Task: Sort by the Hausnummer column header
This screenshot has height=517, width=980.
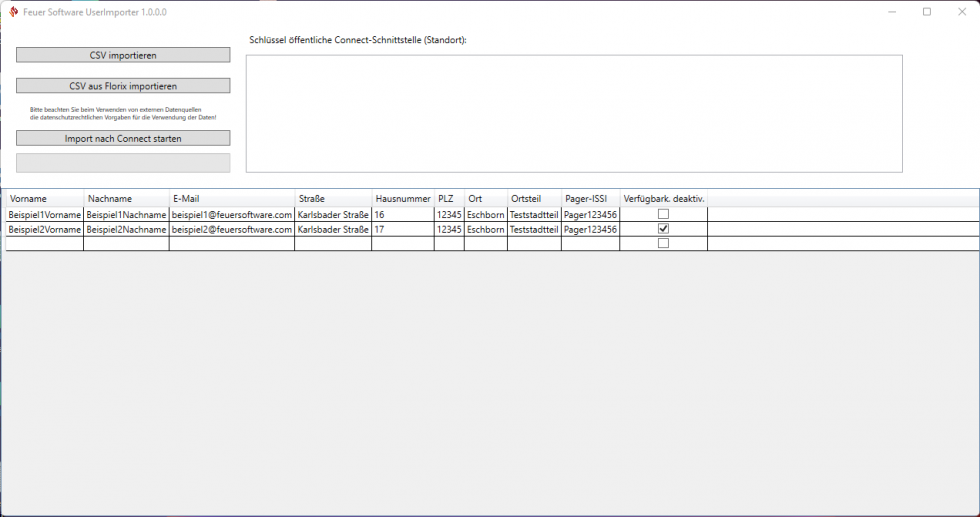Action: coord(403,199)
